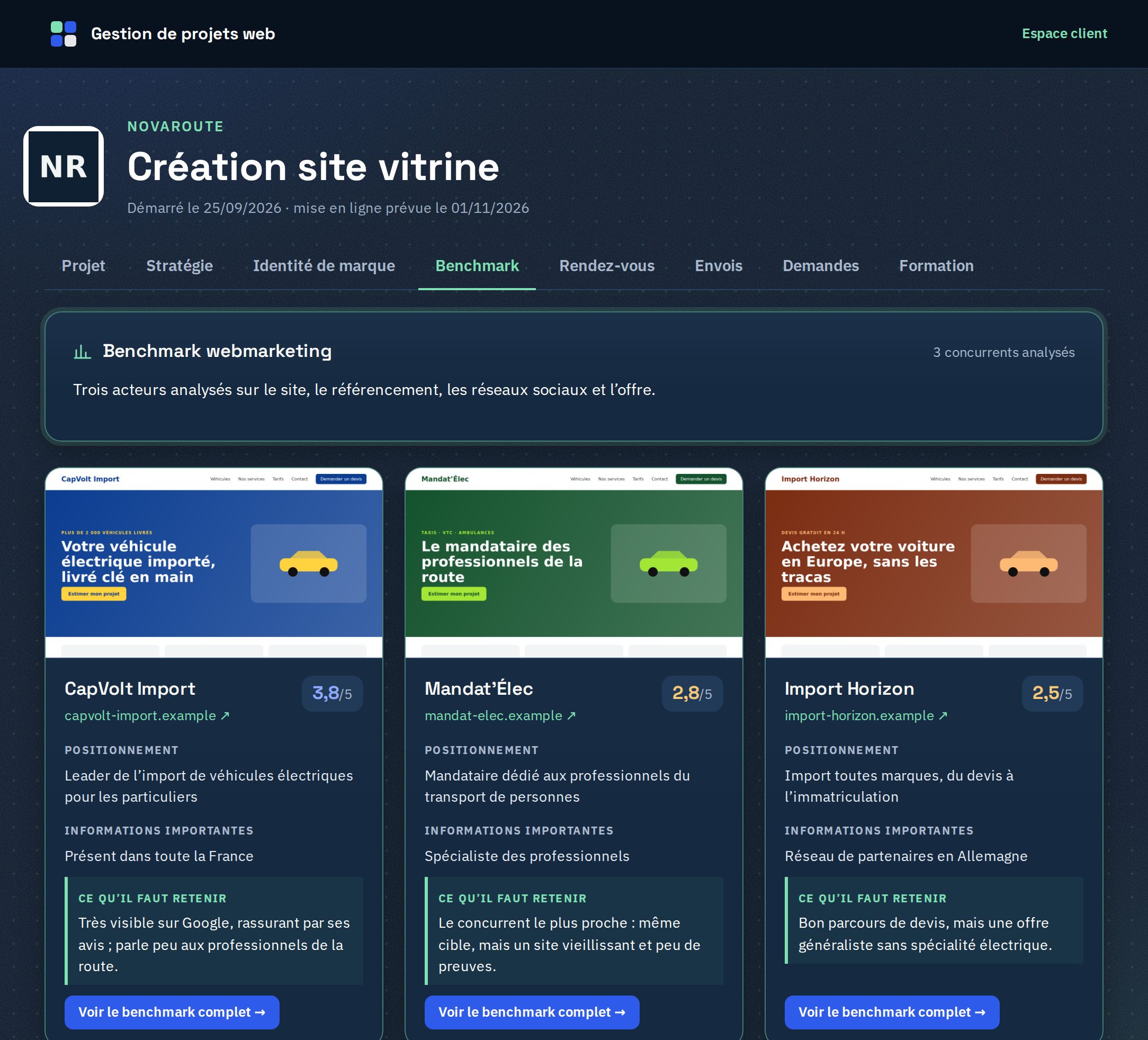Switch to the Projet tab
This screenshot has width=1148, height=1040.
point(83,265)
